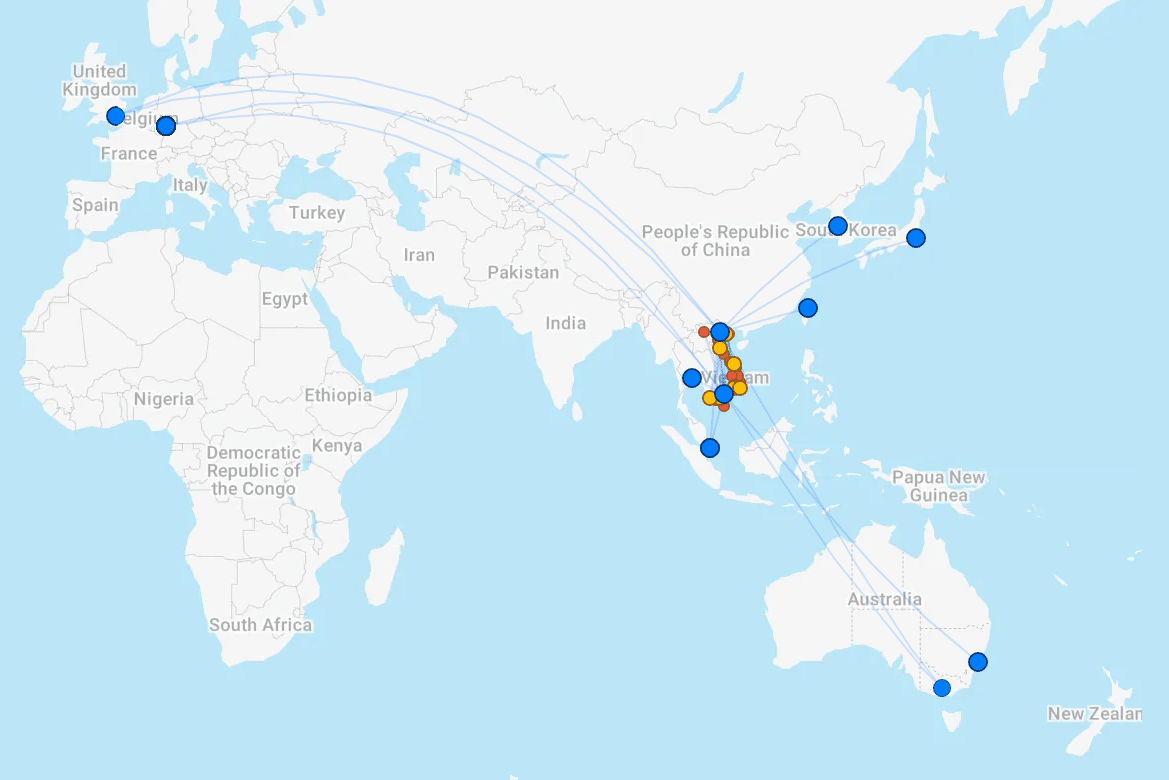Click the blue marker on the Malay Peninsula
The height and width of the screenshot is (780, 1169).
[710, 448]
